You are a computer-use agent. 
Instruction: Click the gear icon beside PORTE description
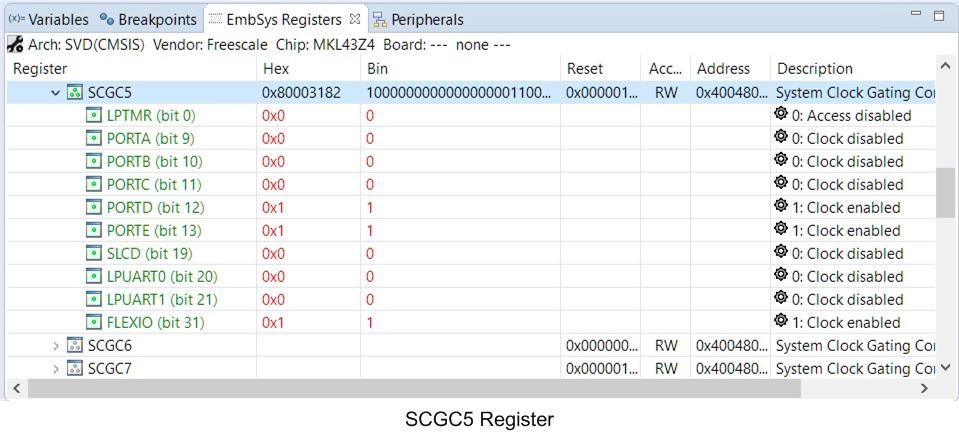[x=781, y=229]
